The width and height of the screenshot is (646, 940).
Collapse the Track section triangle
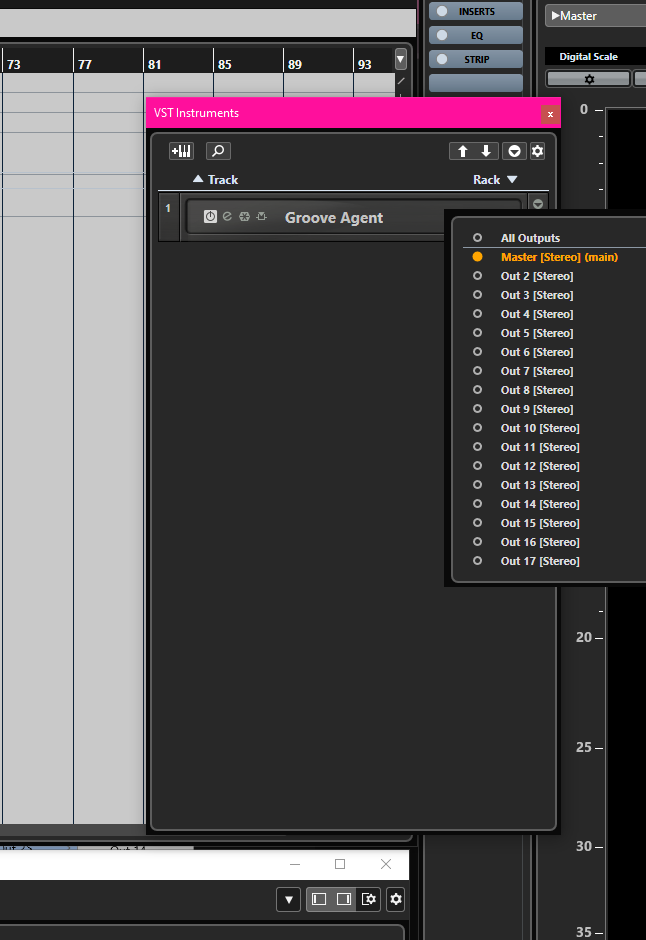pos(198,179)
